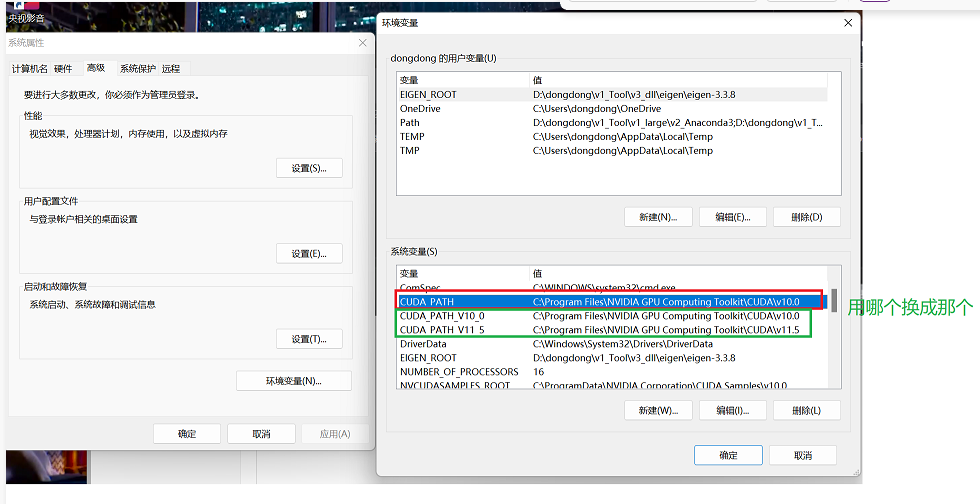Image resolution: width=980 pixels, height=504 pixels.
Task: Click 新建(N) for user variables
Action: pos(658,217)
